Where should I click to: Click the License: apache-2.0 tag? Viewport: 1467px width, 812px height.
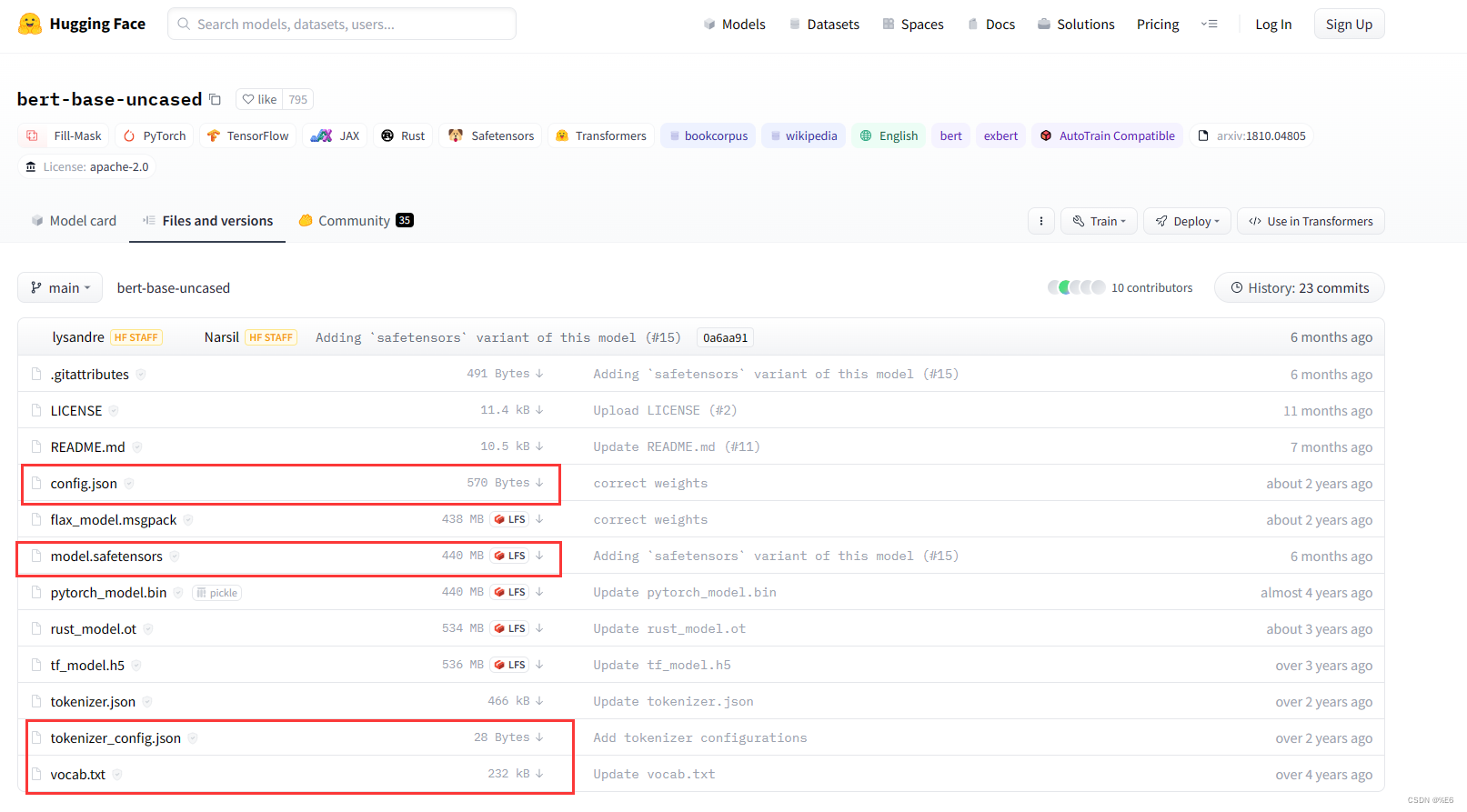pyautogui.click(x=86, y=166)
